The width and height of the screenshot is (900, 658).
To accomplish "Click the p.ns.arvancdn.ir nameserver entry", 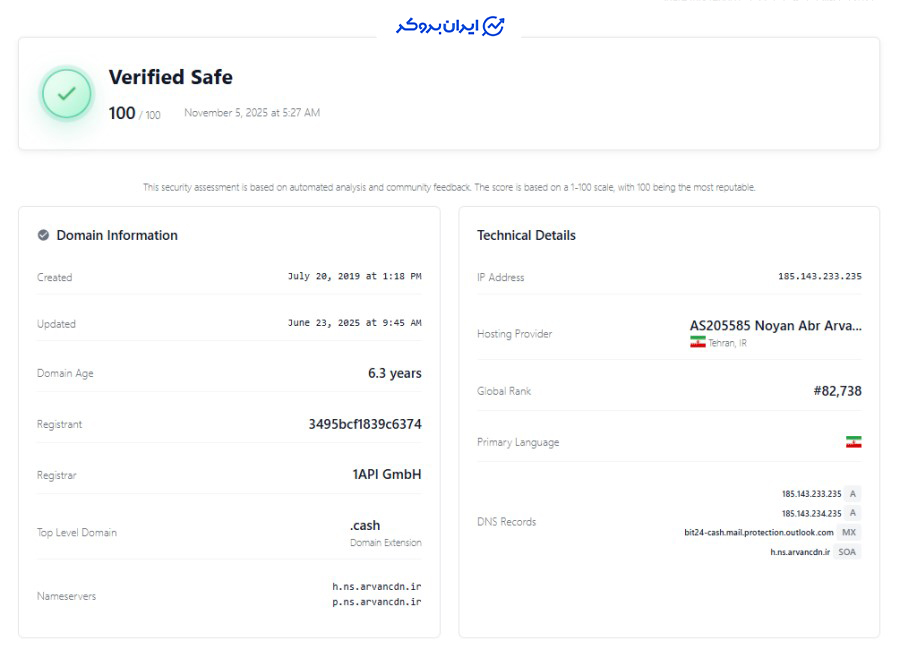I will click(376, 602).
